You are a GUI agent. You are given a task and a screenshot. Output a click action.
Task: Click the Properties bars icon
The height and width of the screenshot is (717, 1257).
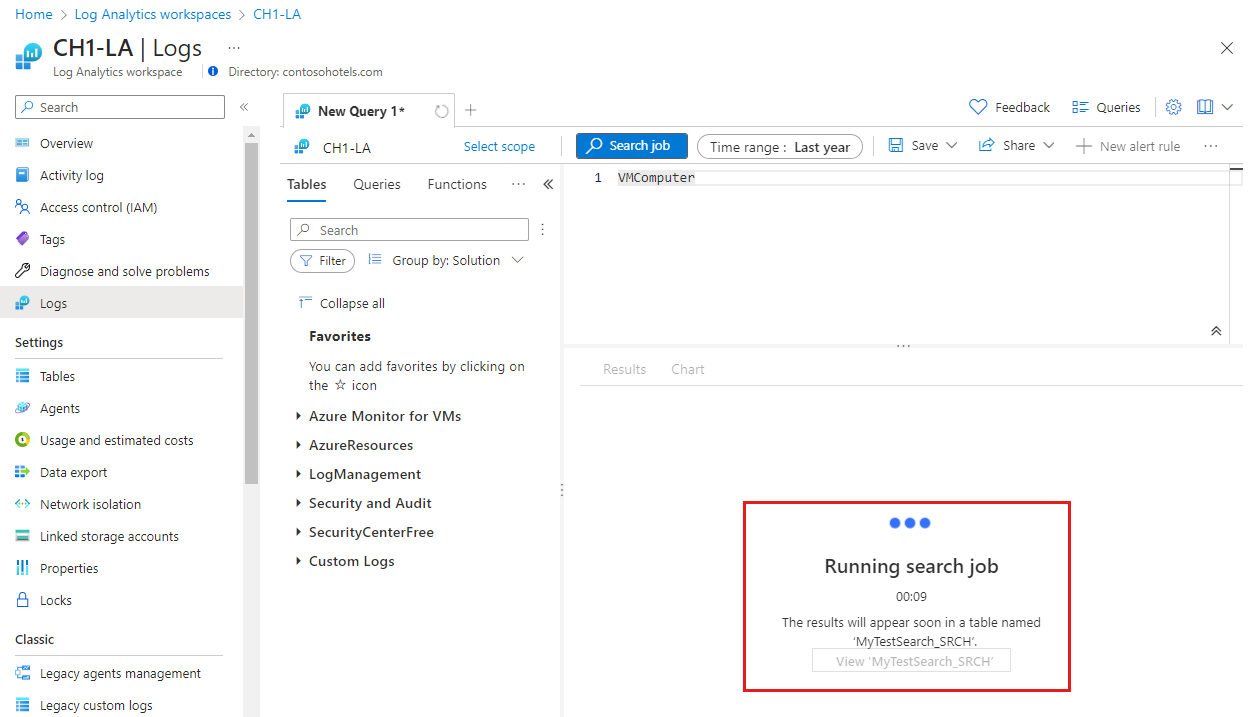[22, 568]
